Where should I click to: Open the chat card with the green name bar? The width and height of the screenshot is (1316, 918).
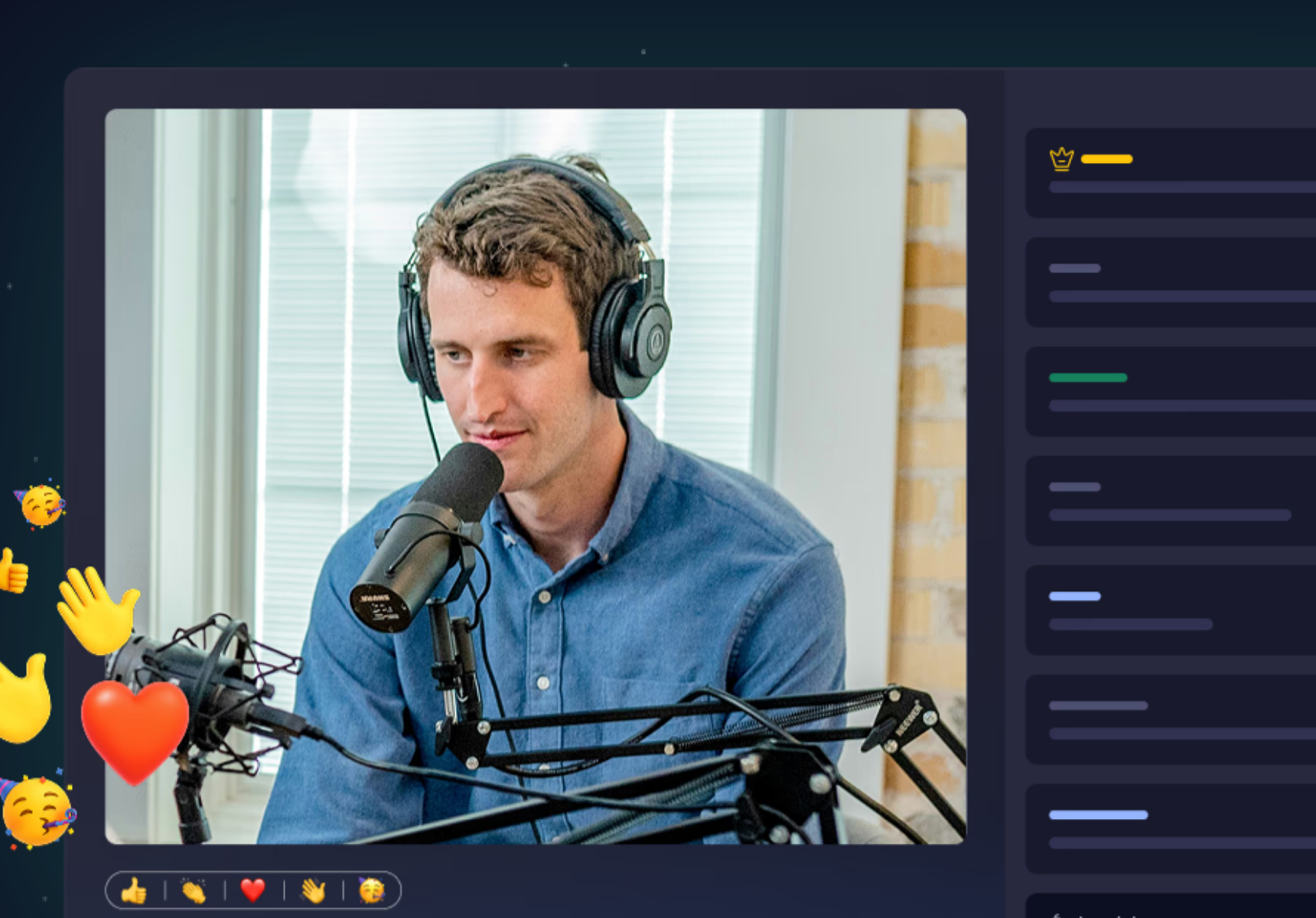coord(1171,392)
